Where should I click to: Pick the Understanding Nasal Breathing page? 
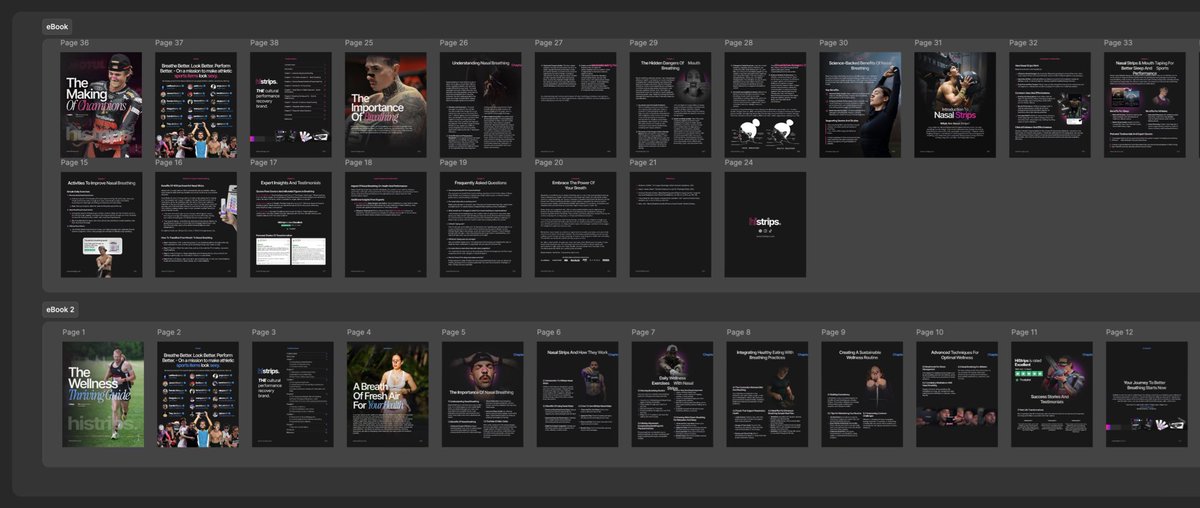pyautogui.click(x=481, y=104)
